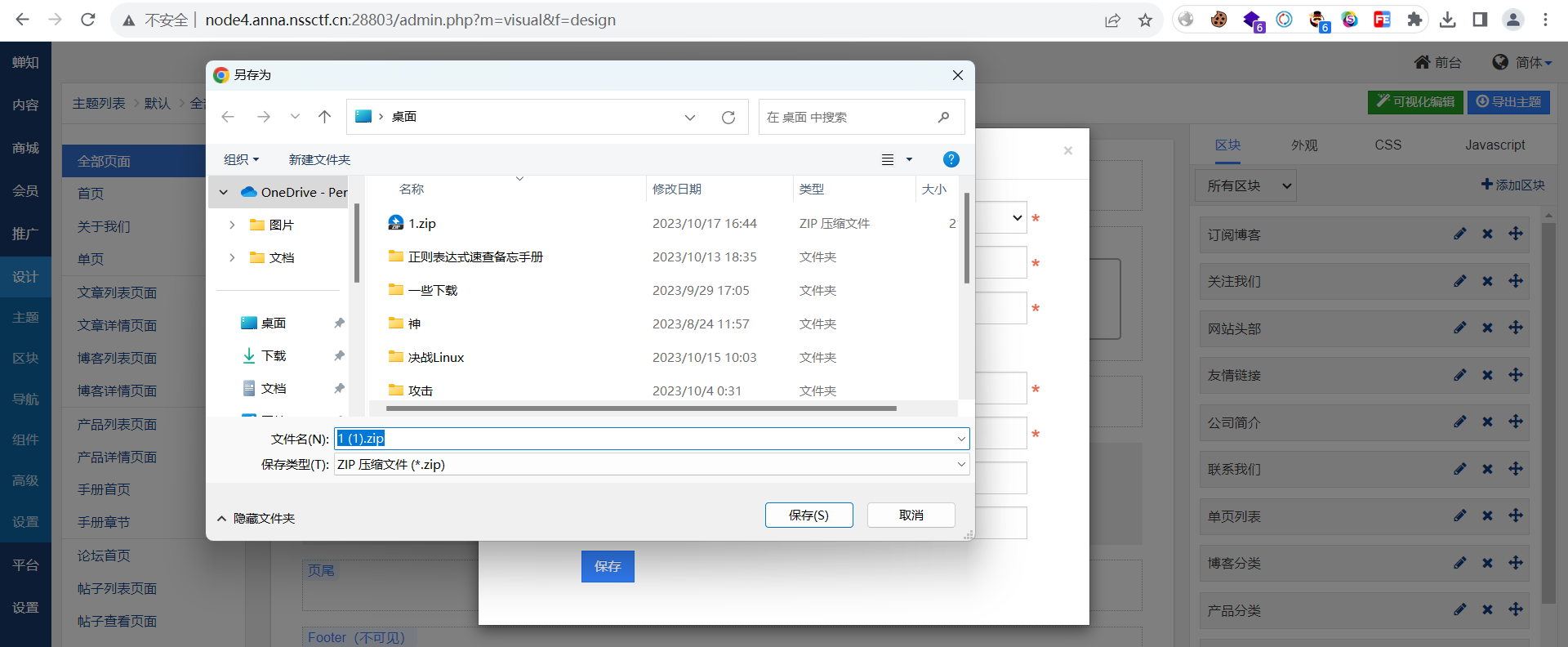Click the view layout icon in dialog toolbar
This screenshot has height=647, width=1568.
[888, 159]
